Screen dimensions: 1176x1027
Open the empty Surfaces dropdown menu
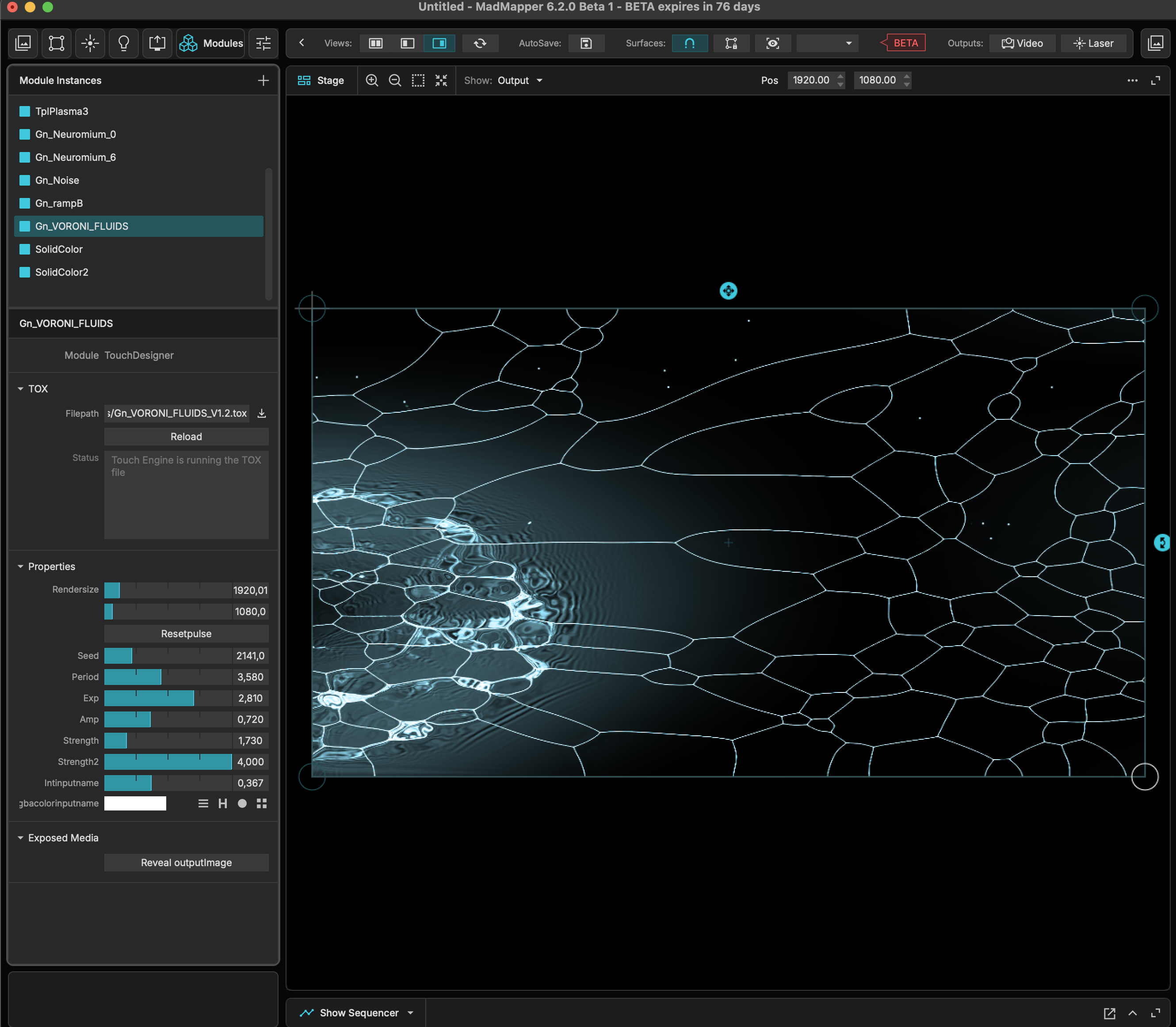[827, 43]
